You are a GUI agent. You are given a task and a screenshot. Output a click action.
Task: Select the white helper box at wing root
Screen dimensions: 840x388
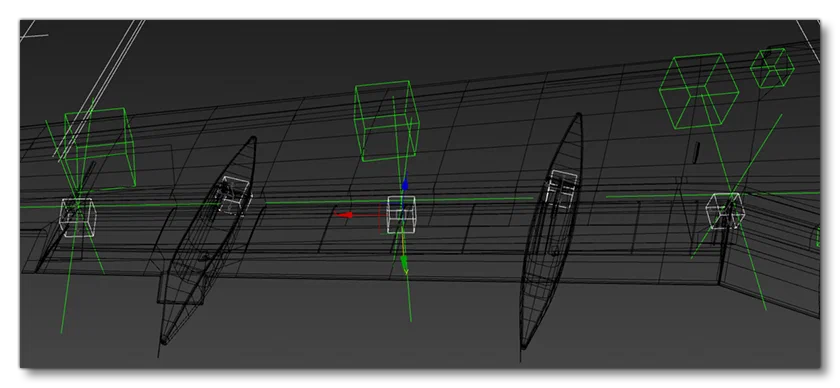(x=725, y=211)
